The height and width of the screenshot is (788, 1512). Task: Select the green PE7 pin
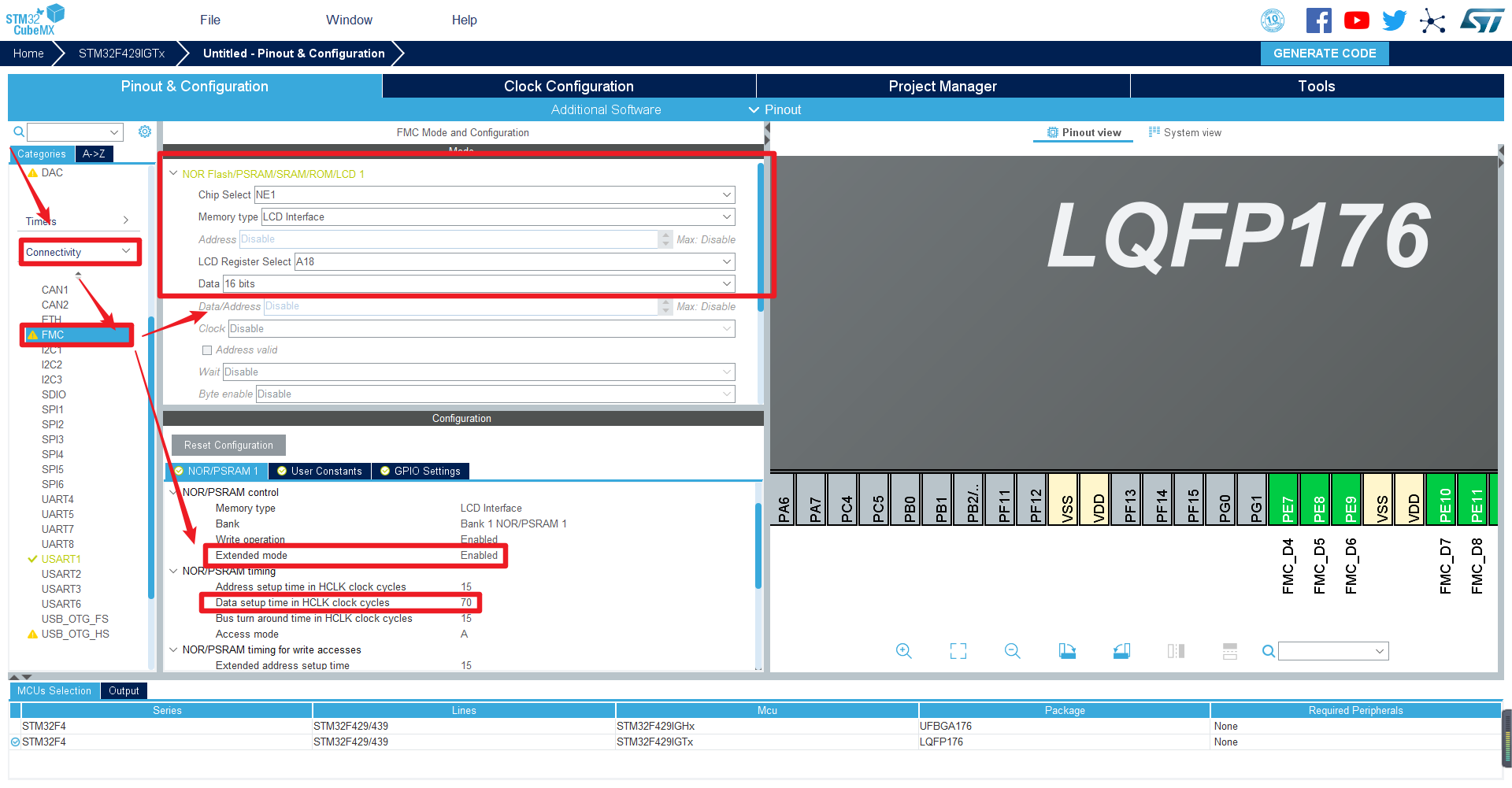tap(1284, 499)
